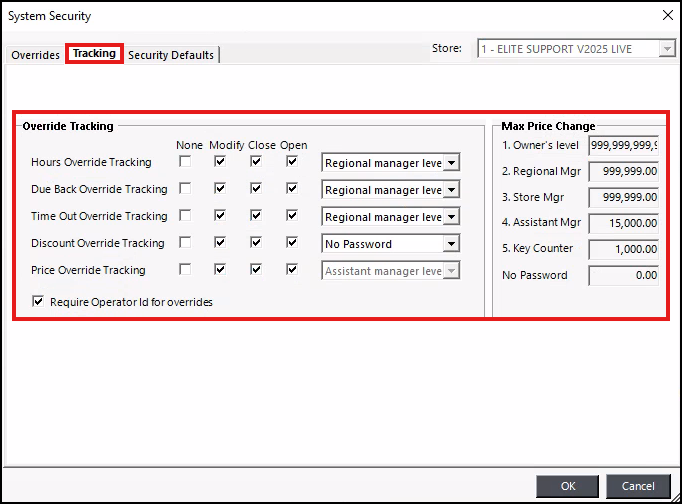Edit the Owner's level max price field
Viewport: 682px width, 504px height.
click(623, 145)
